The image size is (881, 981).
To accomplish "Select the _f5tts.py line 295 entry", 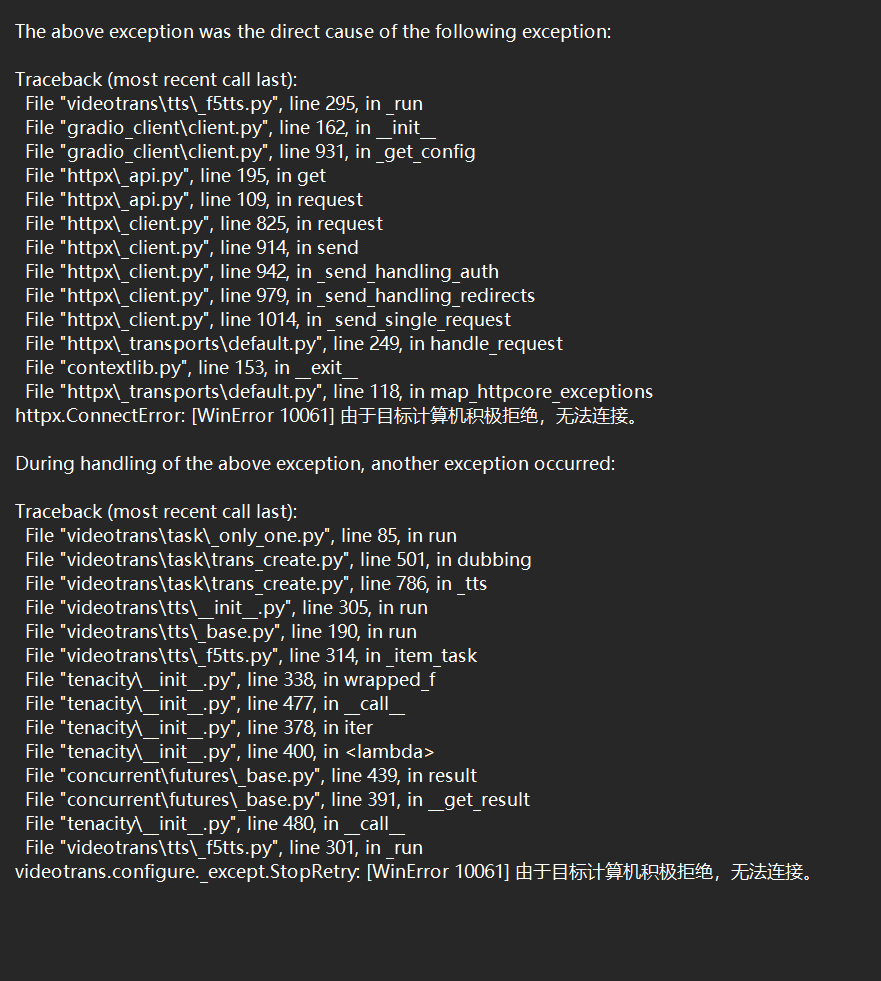I will click(x=224, y=103).
